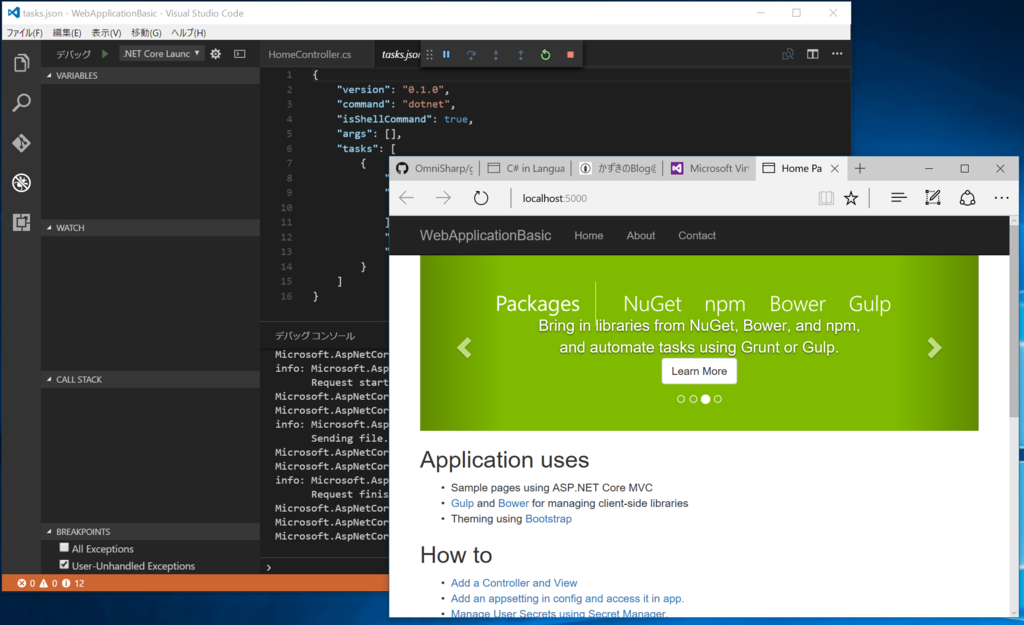
Task: Follow the Gulp link in Application uses
Action: point(462,504)
